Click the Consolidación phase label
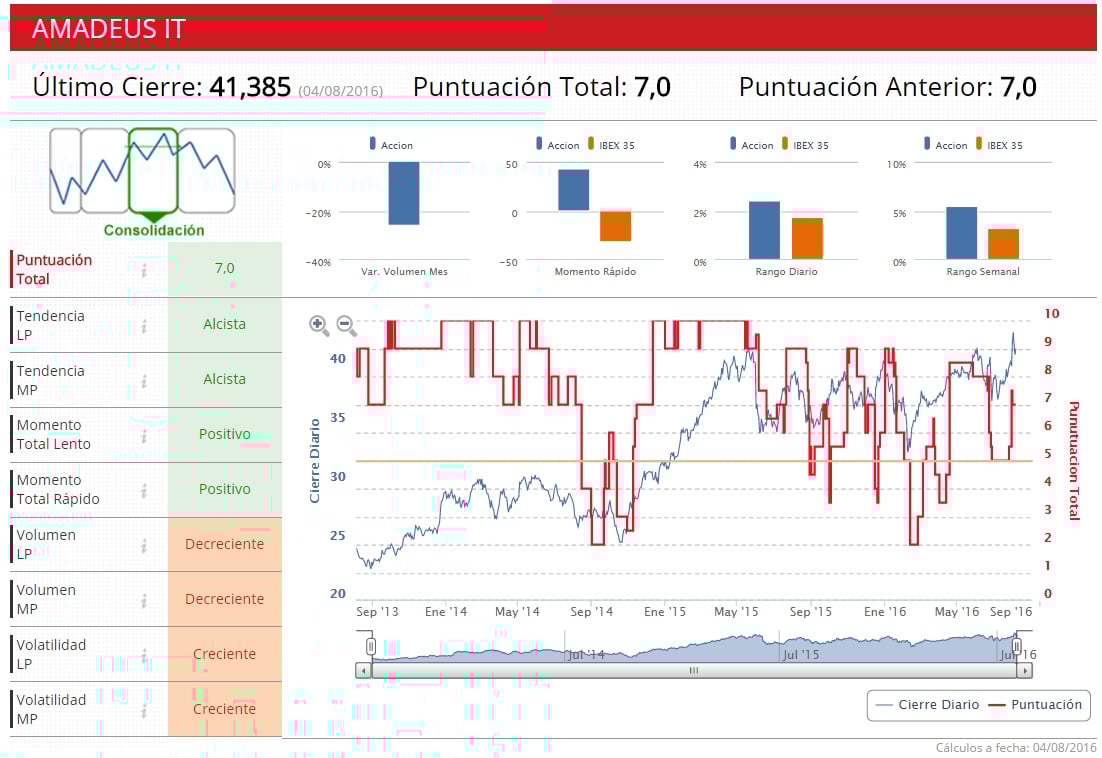The image size is (1102, 758). click(154, 230)
